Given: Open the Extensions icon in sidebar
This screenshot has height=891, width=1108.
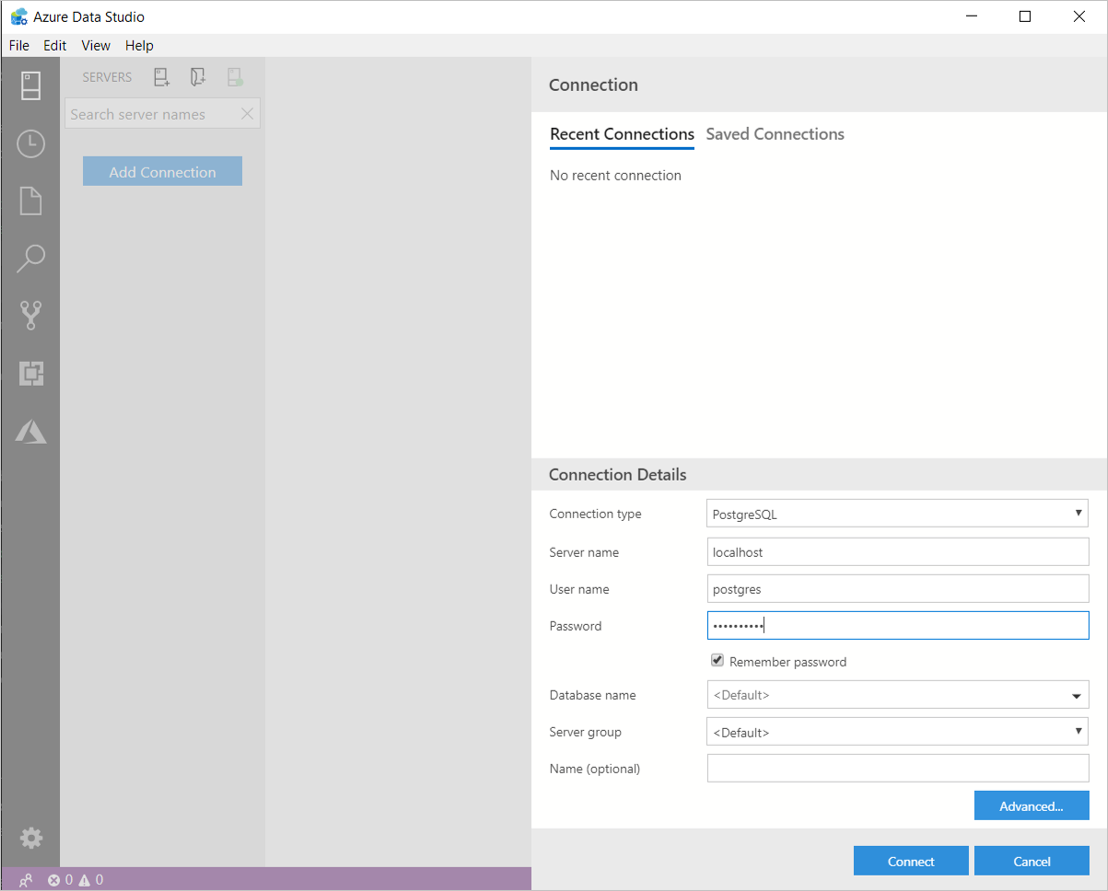Looking at the screenshot, I should [x=31, y=373].
